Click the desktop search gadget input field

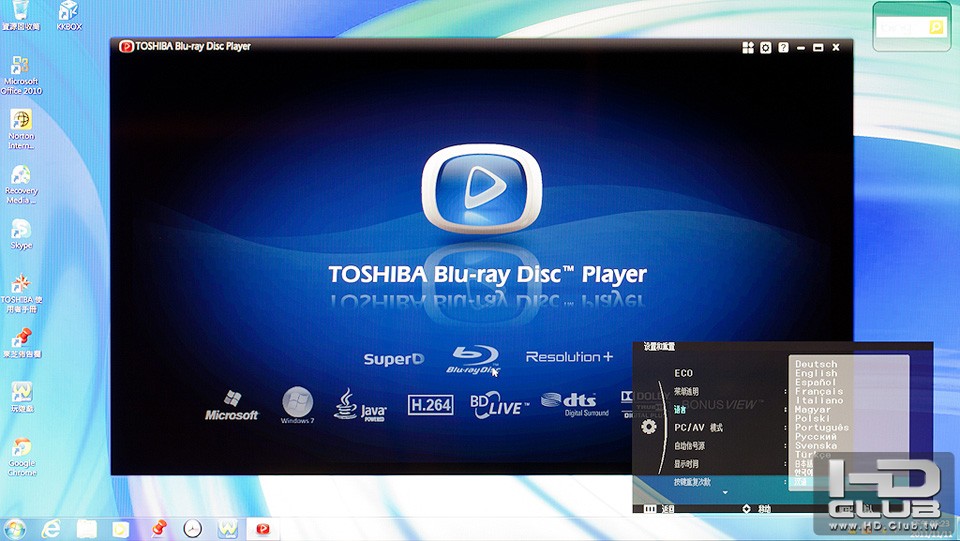[x=903, y=28]
